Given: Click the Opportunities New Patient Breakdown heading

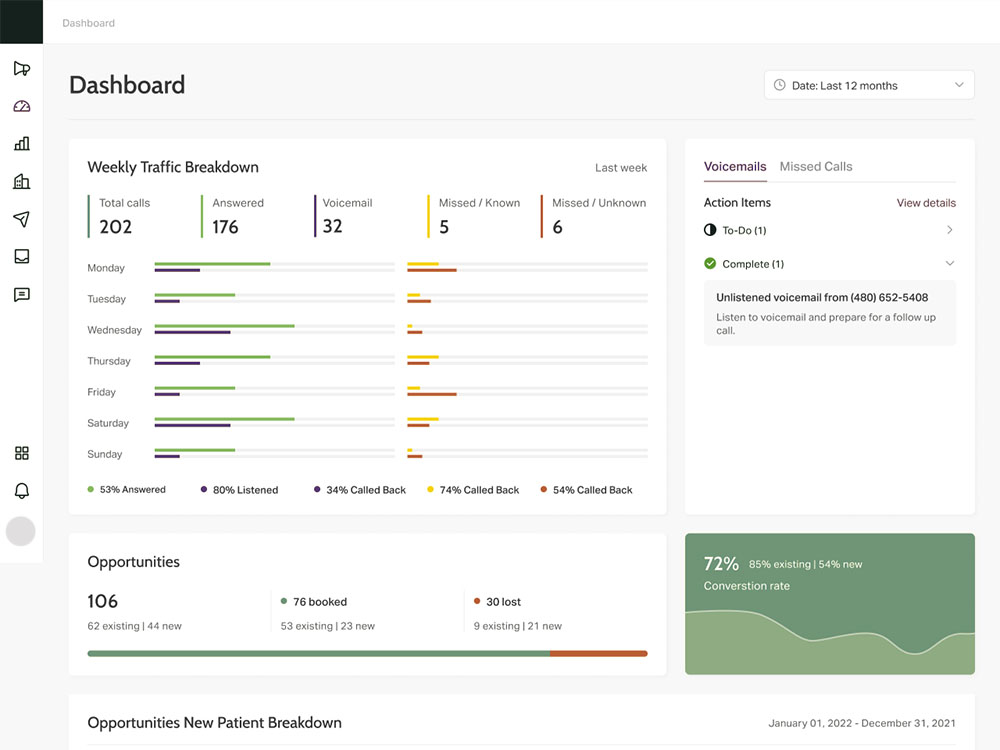Looking at the screenshot, I should [214, 723].
